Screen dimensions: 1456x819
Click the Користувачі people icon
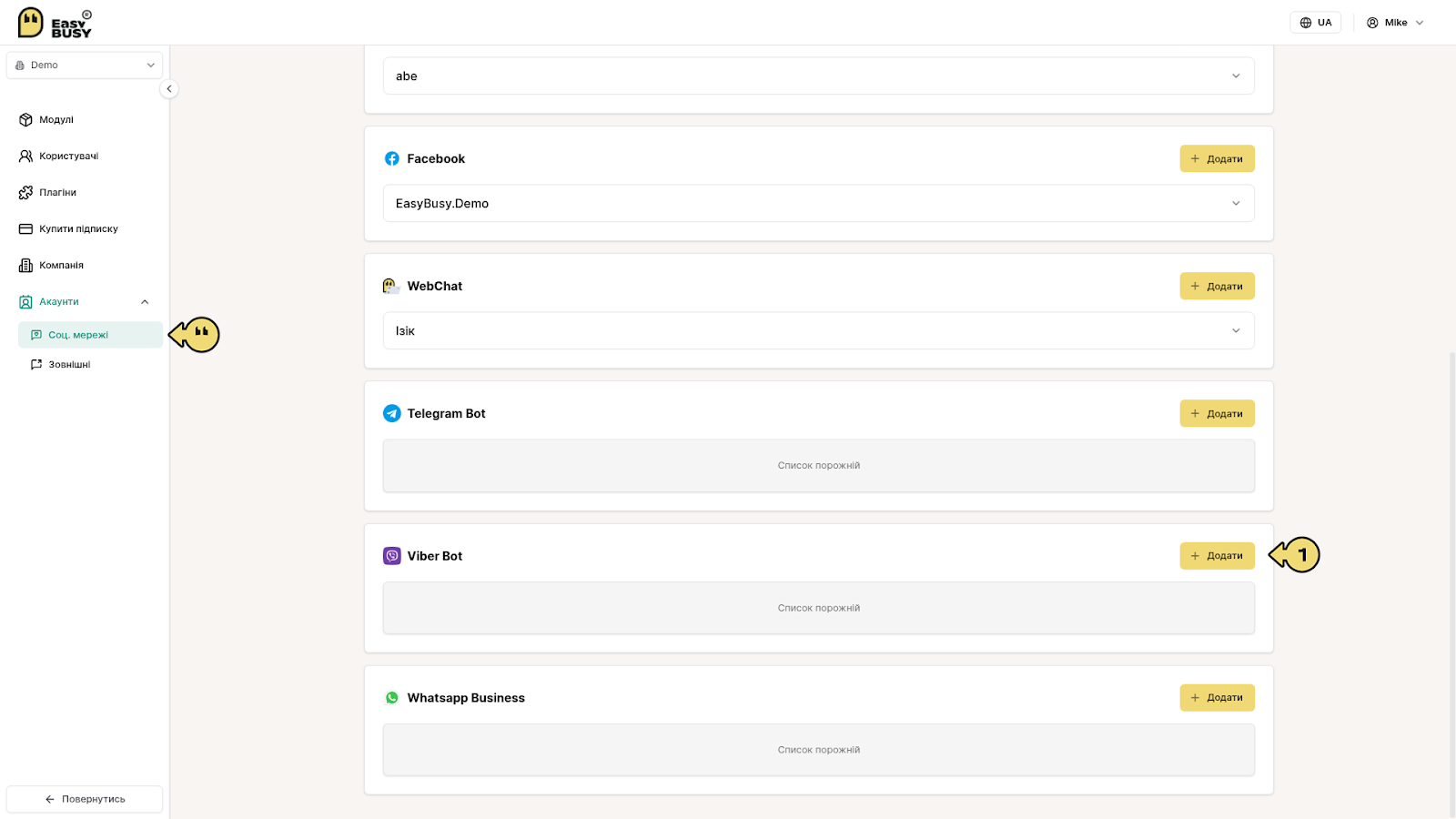(25, 156)
